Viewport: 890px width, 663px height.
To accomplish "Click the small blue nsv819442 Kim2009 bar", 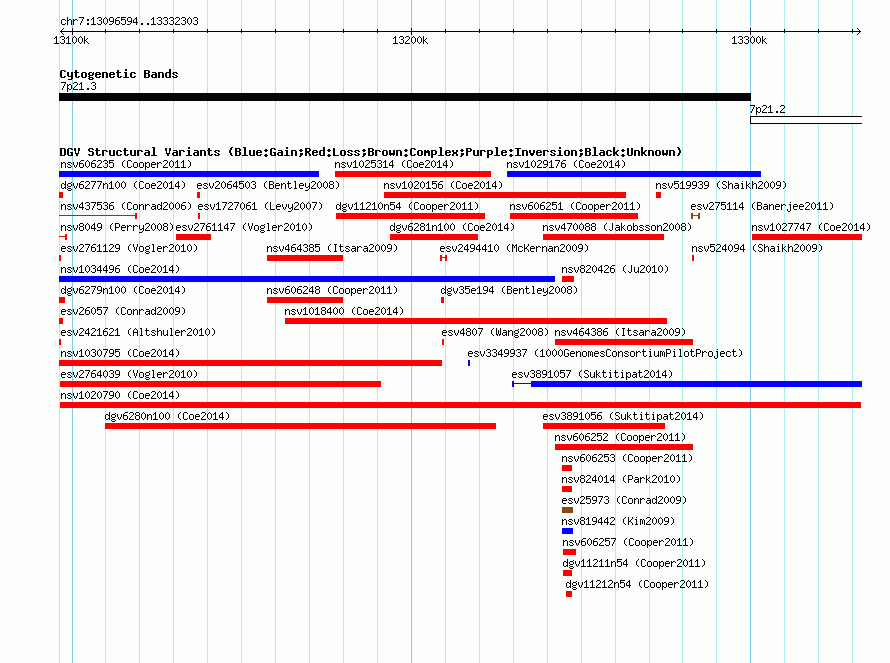I will tap(567, 531).
